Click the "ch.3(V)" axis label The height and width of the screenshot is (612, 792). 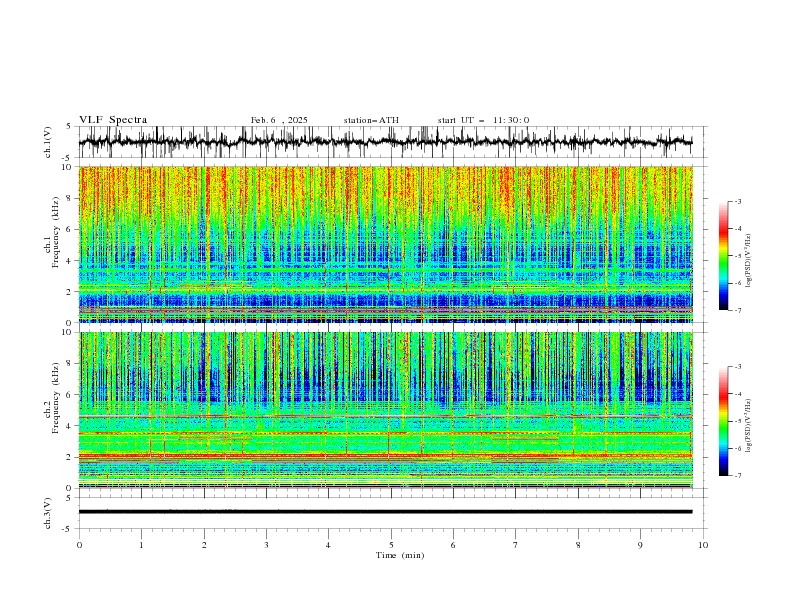(x=48, y=513)
